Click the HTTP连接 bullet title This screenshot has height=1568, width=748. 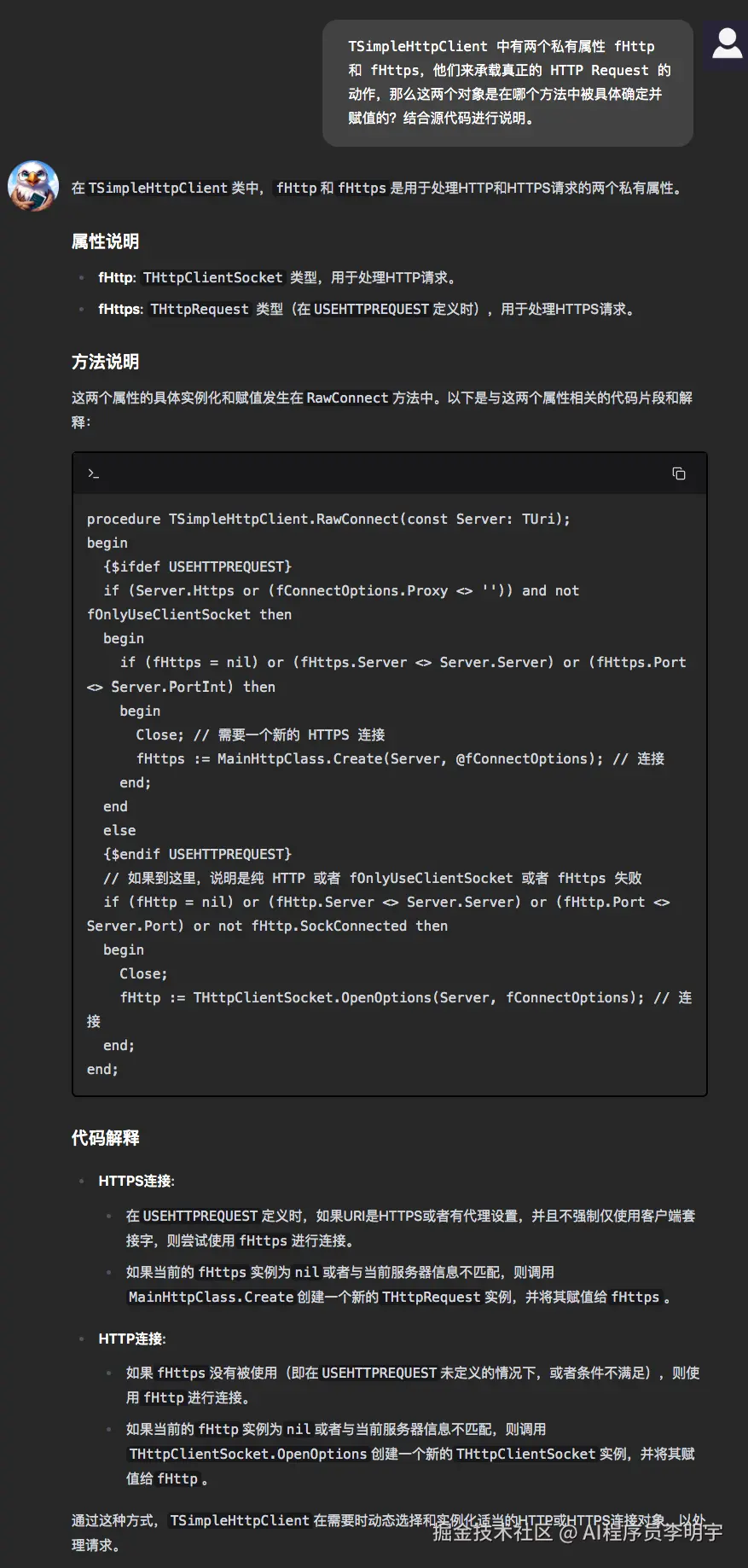point(132,1339)
